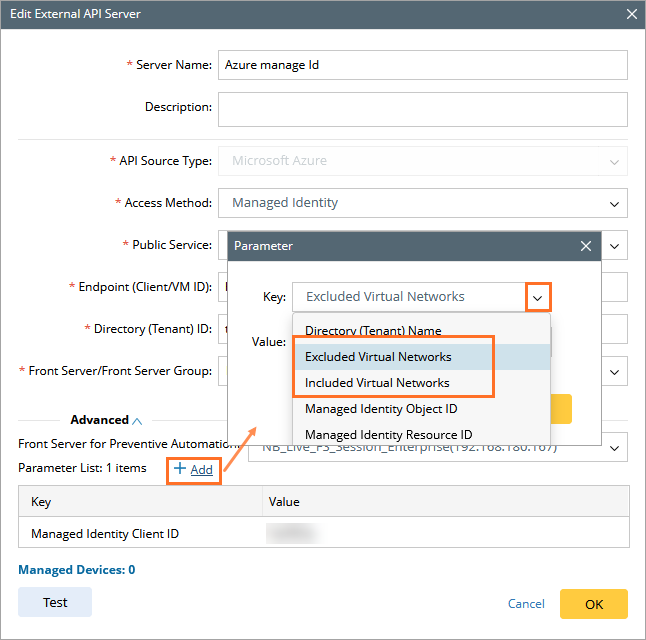The width and height of the screenshot is (646, 640).
Task: Click the Cancel link
Action: tap(526, 604)
